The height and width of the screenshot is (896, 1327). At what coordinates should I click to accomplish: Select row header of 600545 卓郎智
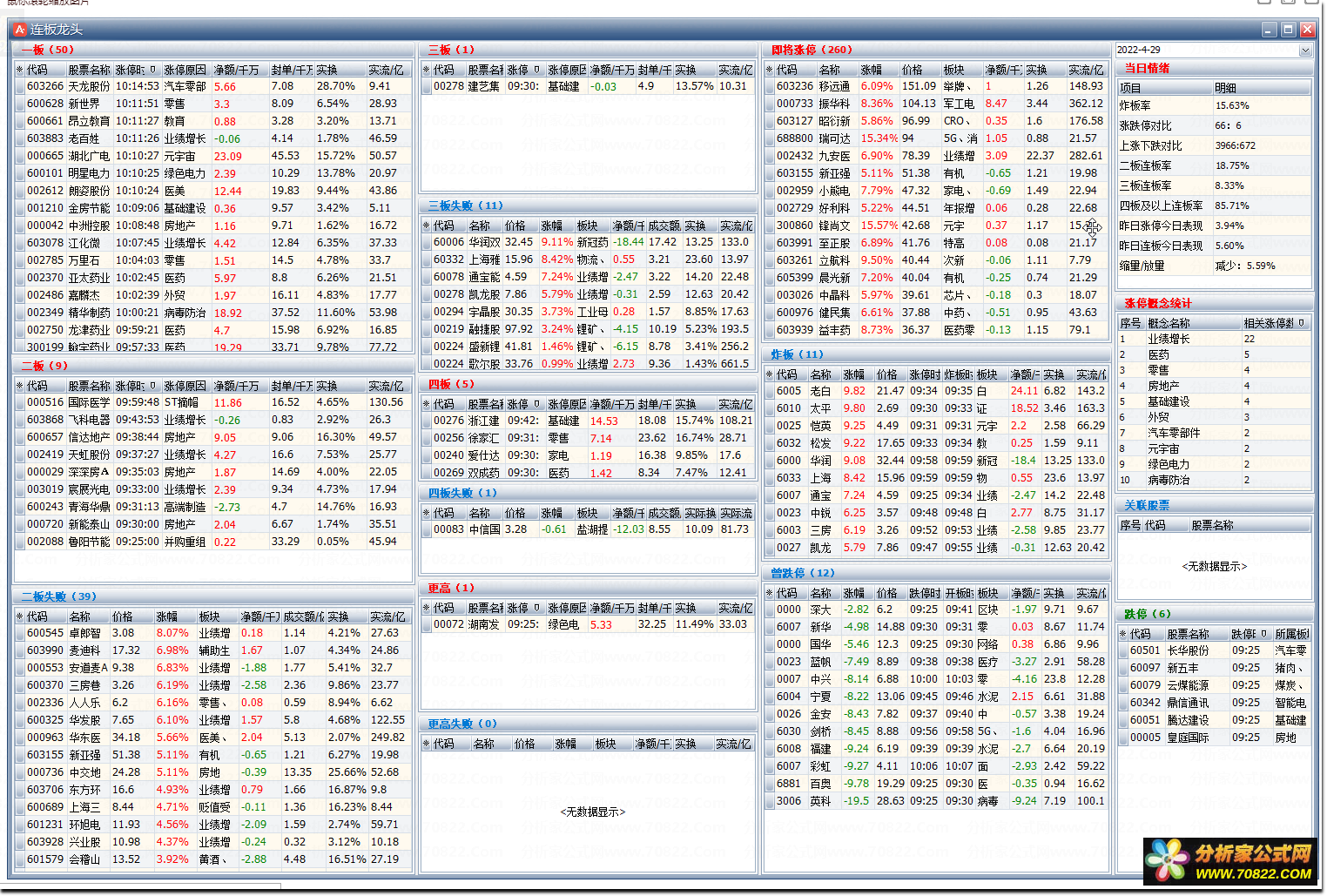(x=19, y=633)
